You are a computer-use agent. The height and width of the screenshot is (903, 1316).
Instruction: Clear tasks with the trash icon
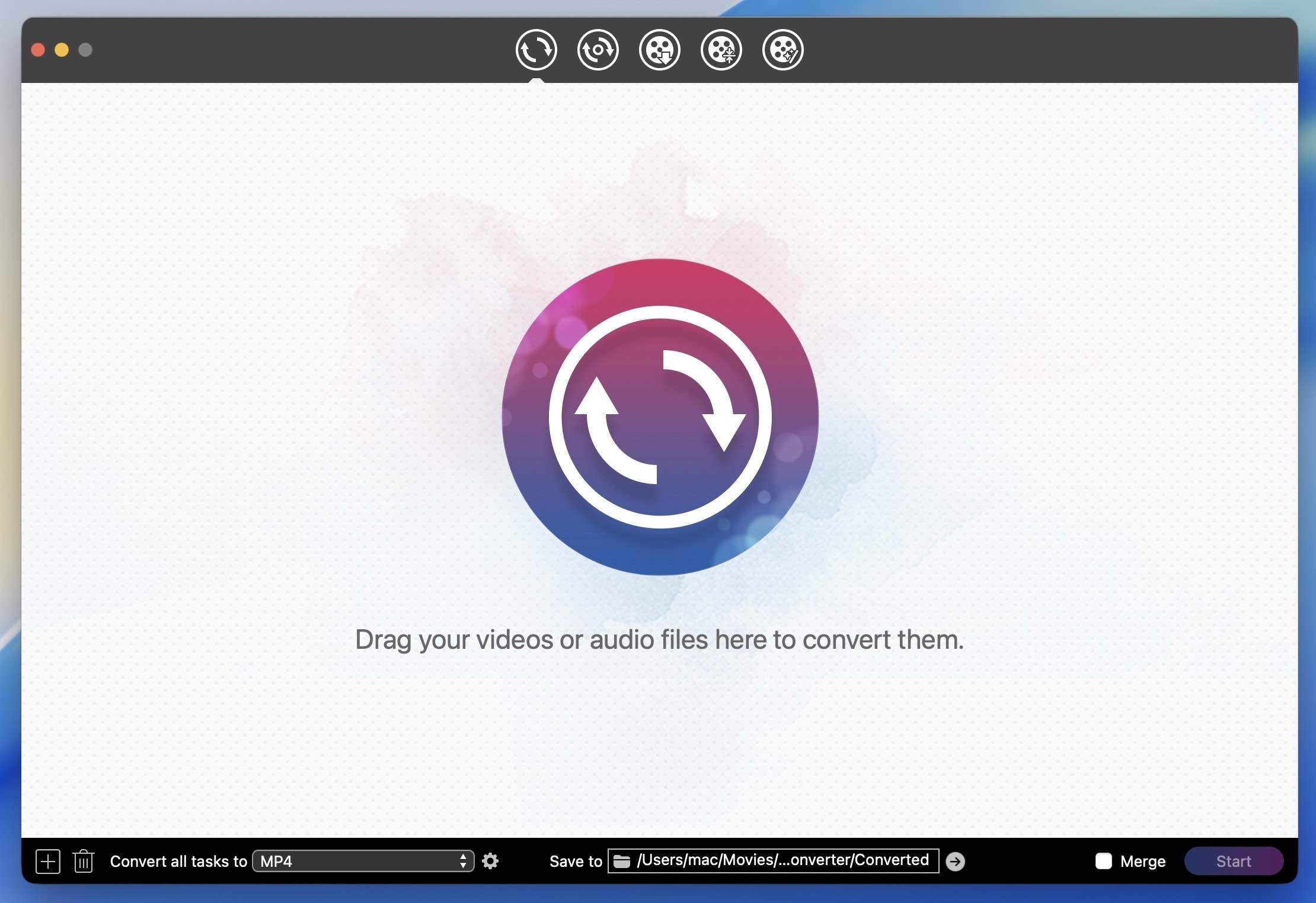click(x=83, y=861)
